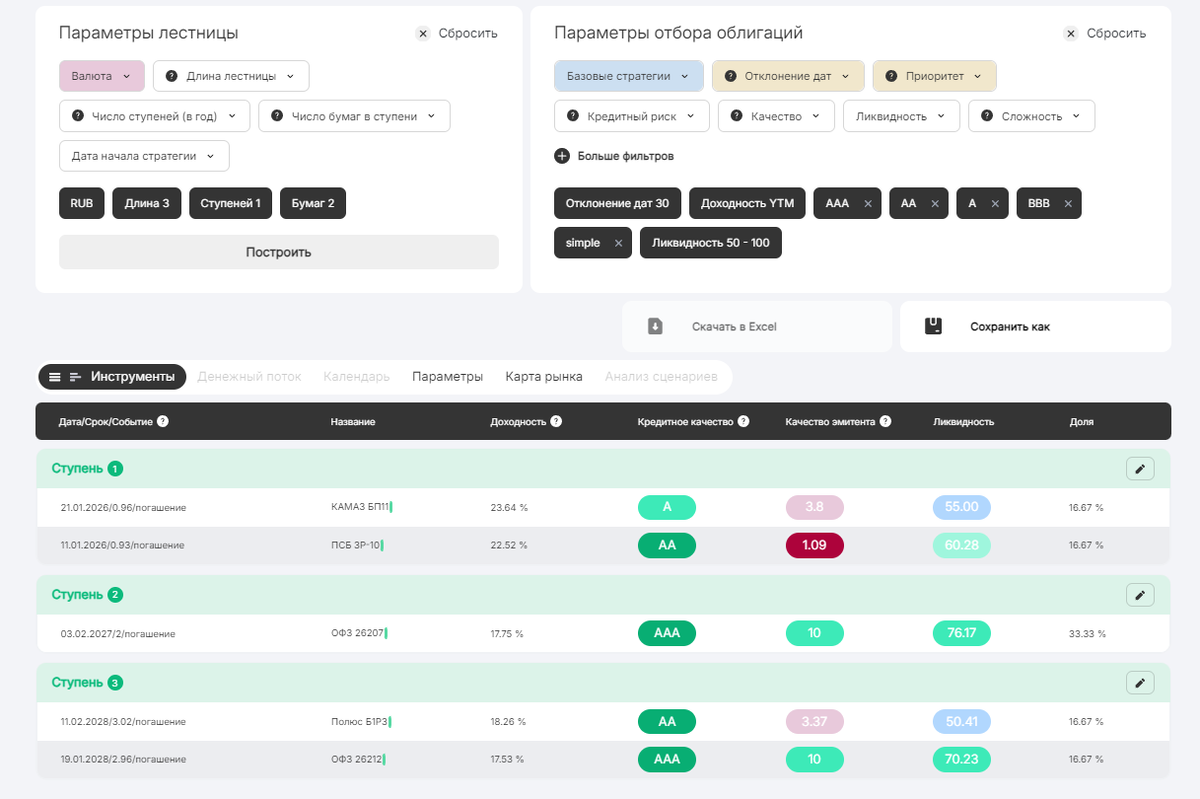Click the help icon next to Кредитное качество header

[744, 421]
